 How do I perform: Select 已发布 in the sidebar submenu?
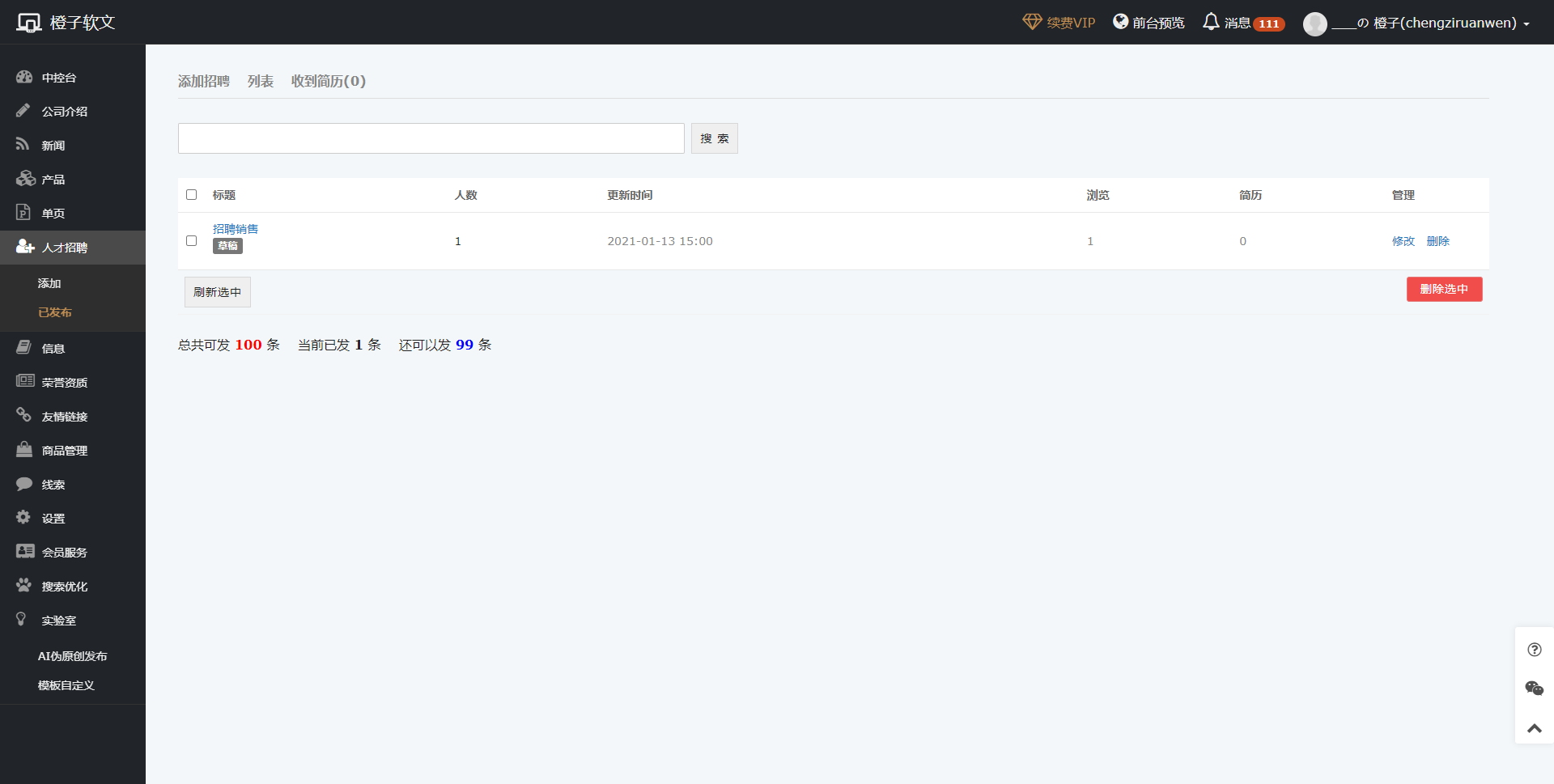coord(55,312)
